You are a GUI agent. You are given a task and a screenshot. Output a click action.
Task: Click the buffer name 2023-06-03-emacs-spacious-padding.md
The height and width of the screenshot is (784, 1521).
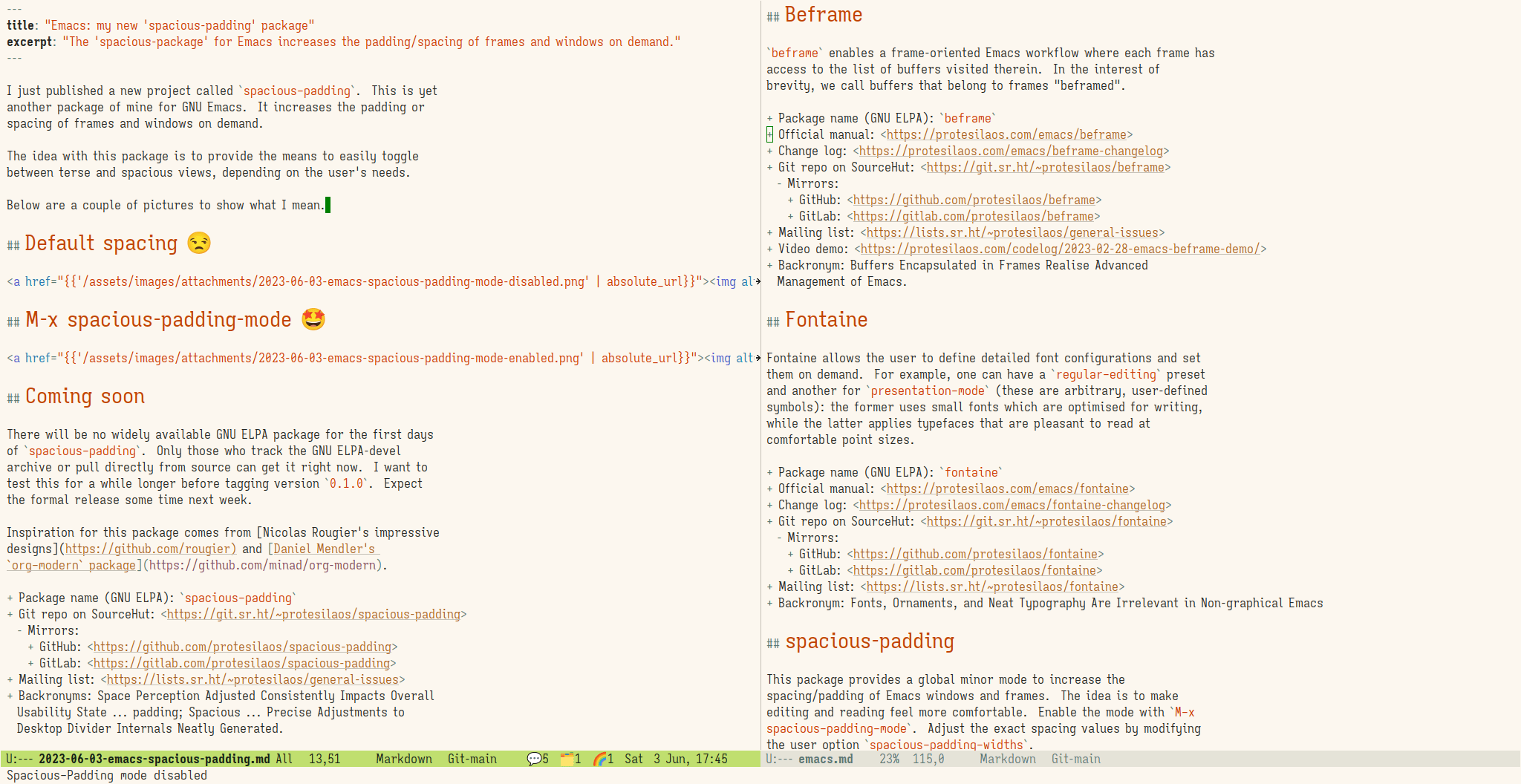click(x=154, y=759)
